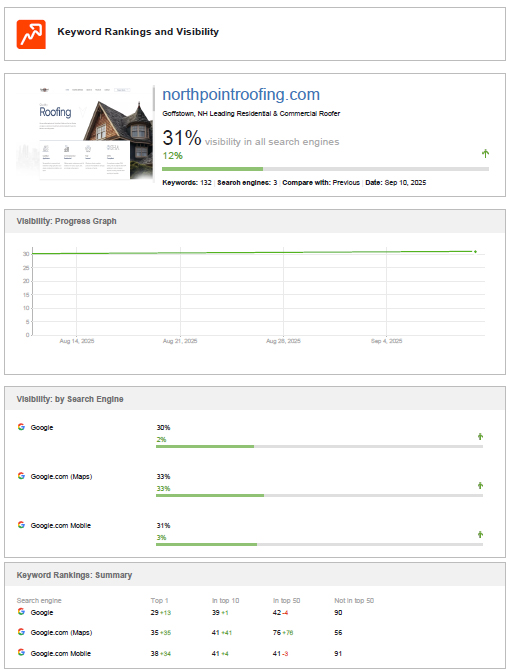Click the "Keywords: 132" text
510x669 pixels.
(x=187, y=183)
